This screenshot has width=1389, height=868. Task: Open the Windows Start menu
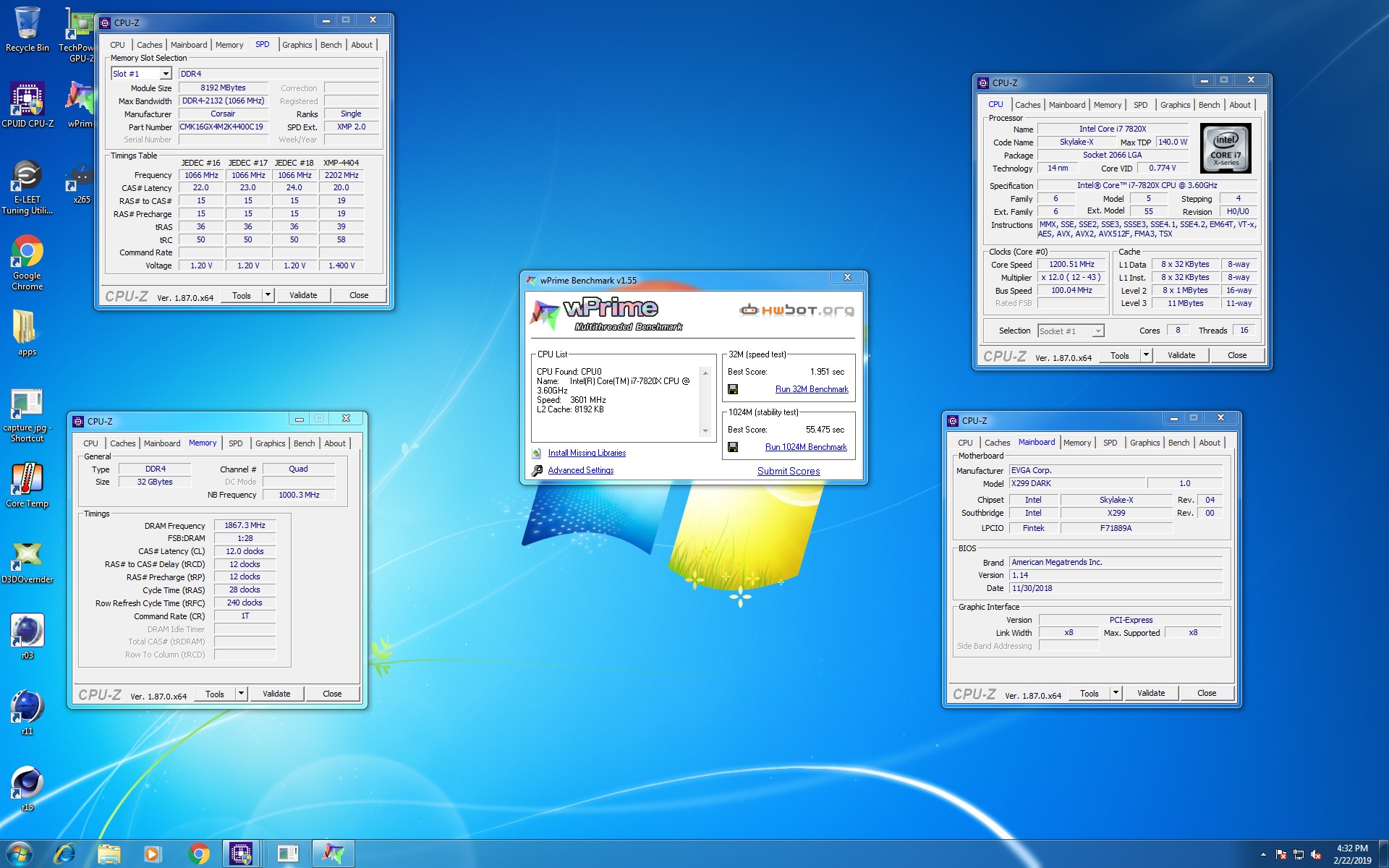click(x=20, y=854)
